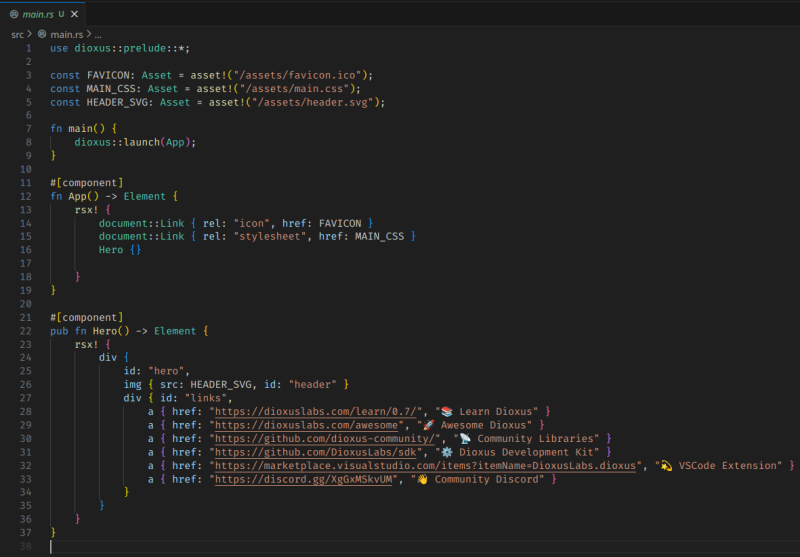Image resolution: width=800 pixels, height=557 pixels.
Task: Click the Rust file icon in the main.rs tab
Action: click(x=14, y=14)
